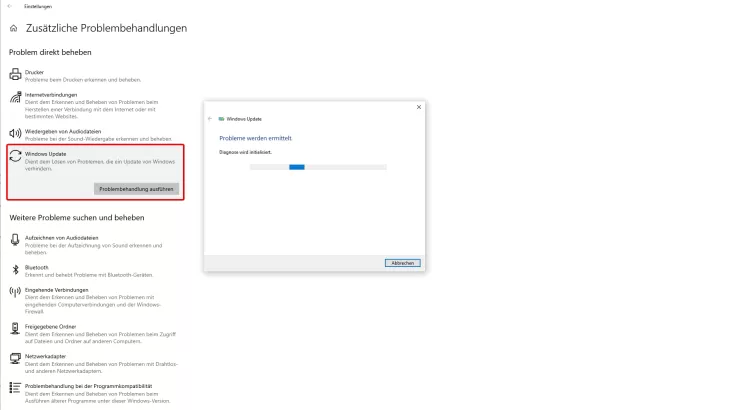Click the back arrow in the troubleshooter dialog
730x410 pixels.
pos(210,118)
